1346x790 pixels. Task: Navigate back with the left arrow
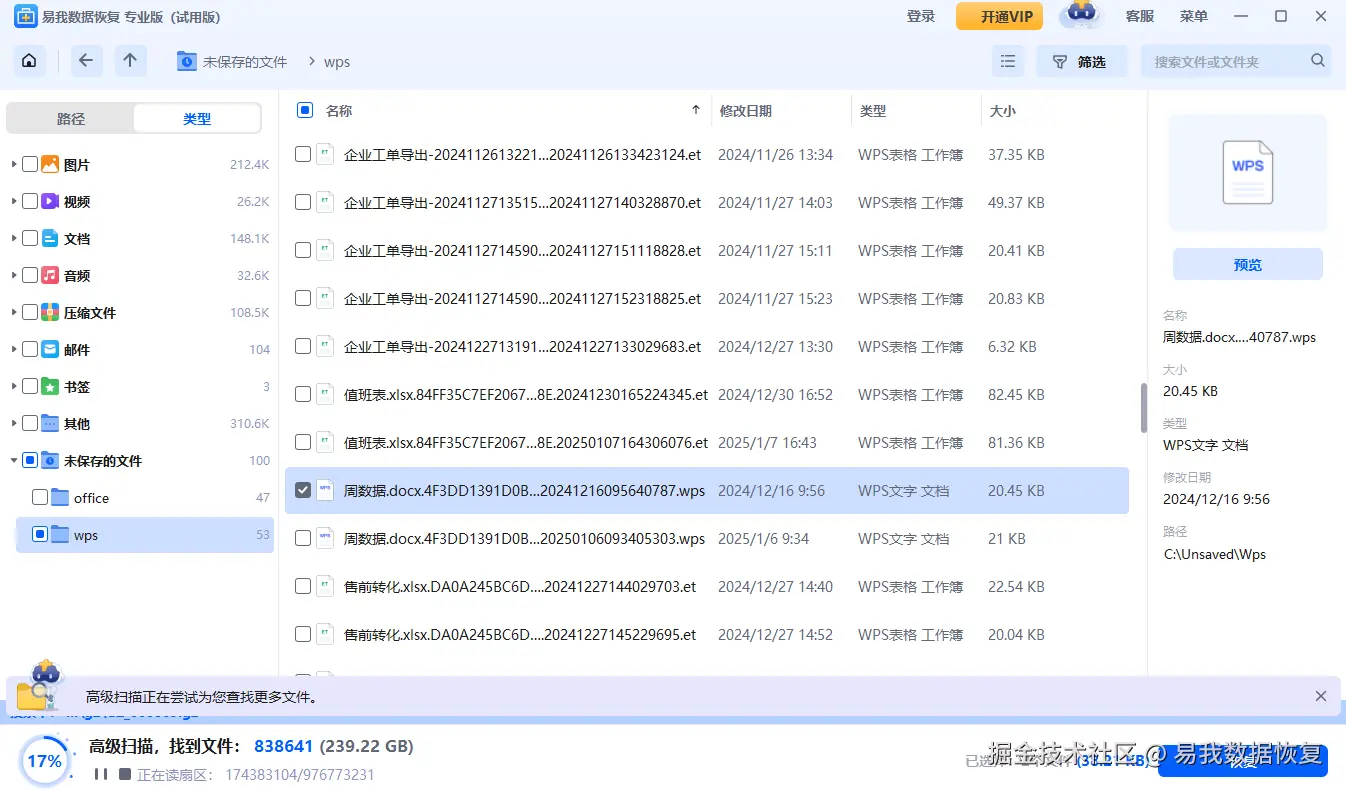86,61
